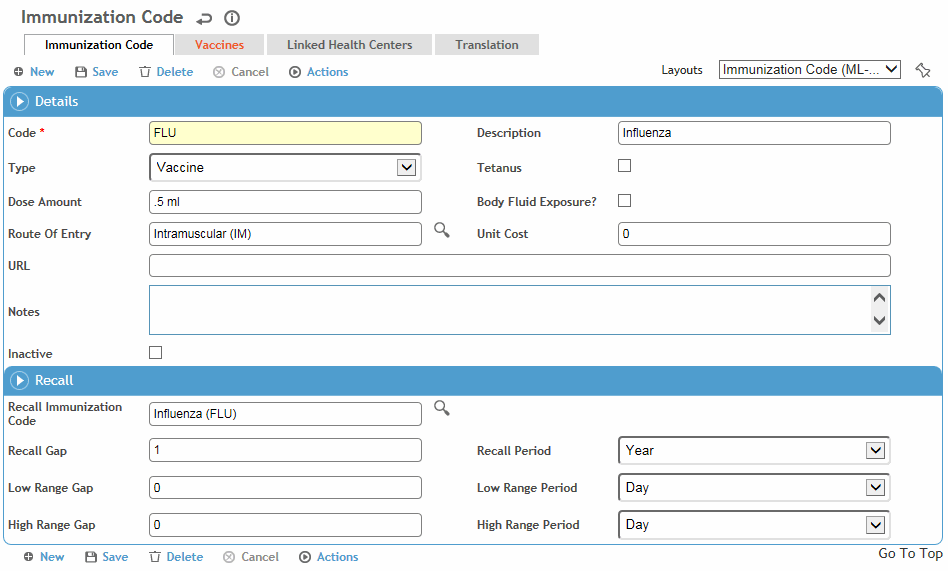Screen dimensions: 948x571
Task: Switch to the Vaccines tab
Action: click(219, 45)
